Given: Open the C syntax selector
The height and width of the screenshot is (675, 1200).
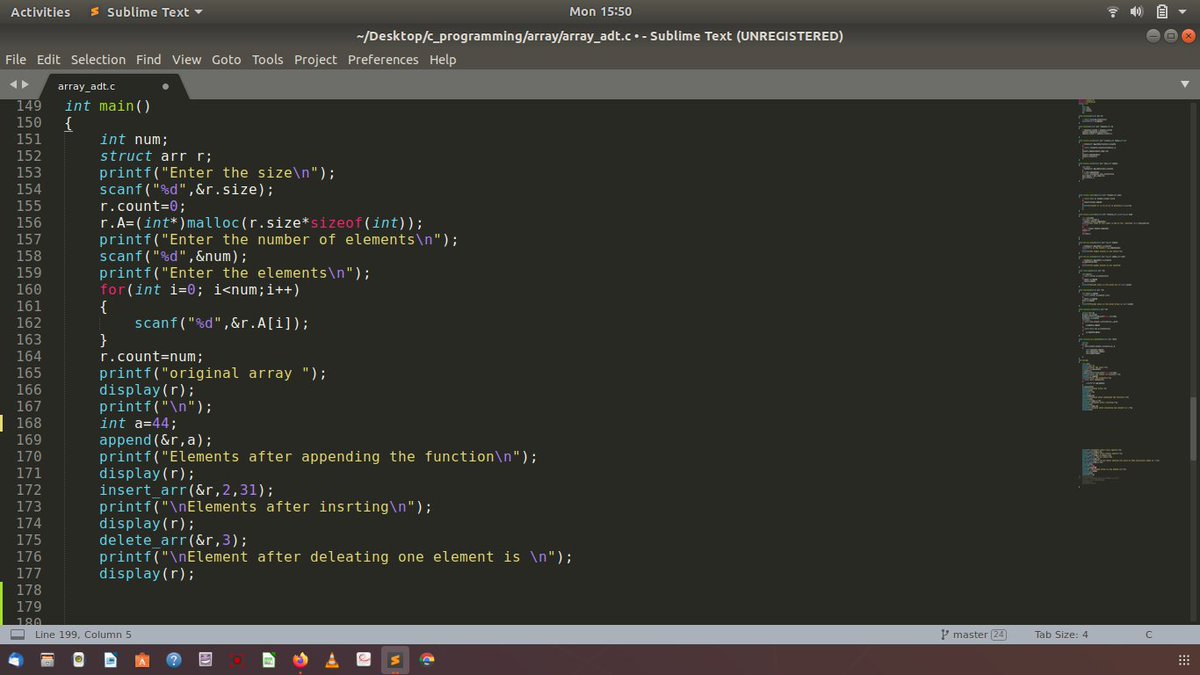Looking at the screenshot, I should [x=1148, y=634].
